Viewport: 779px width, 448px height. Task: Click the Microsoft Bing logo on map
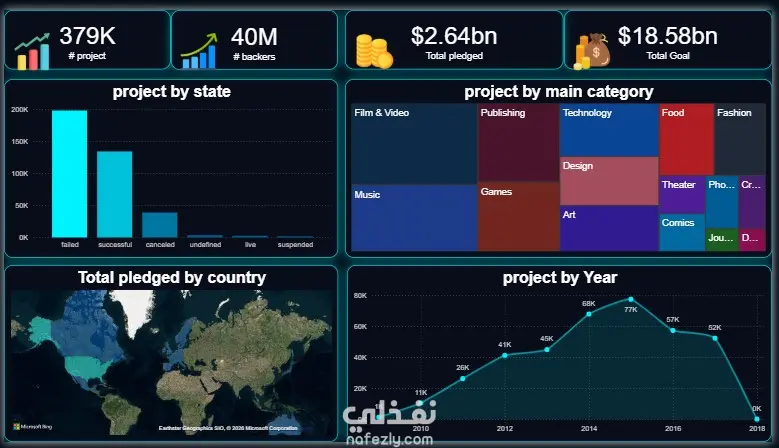[33, 427]
